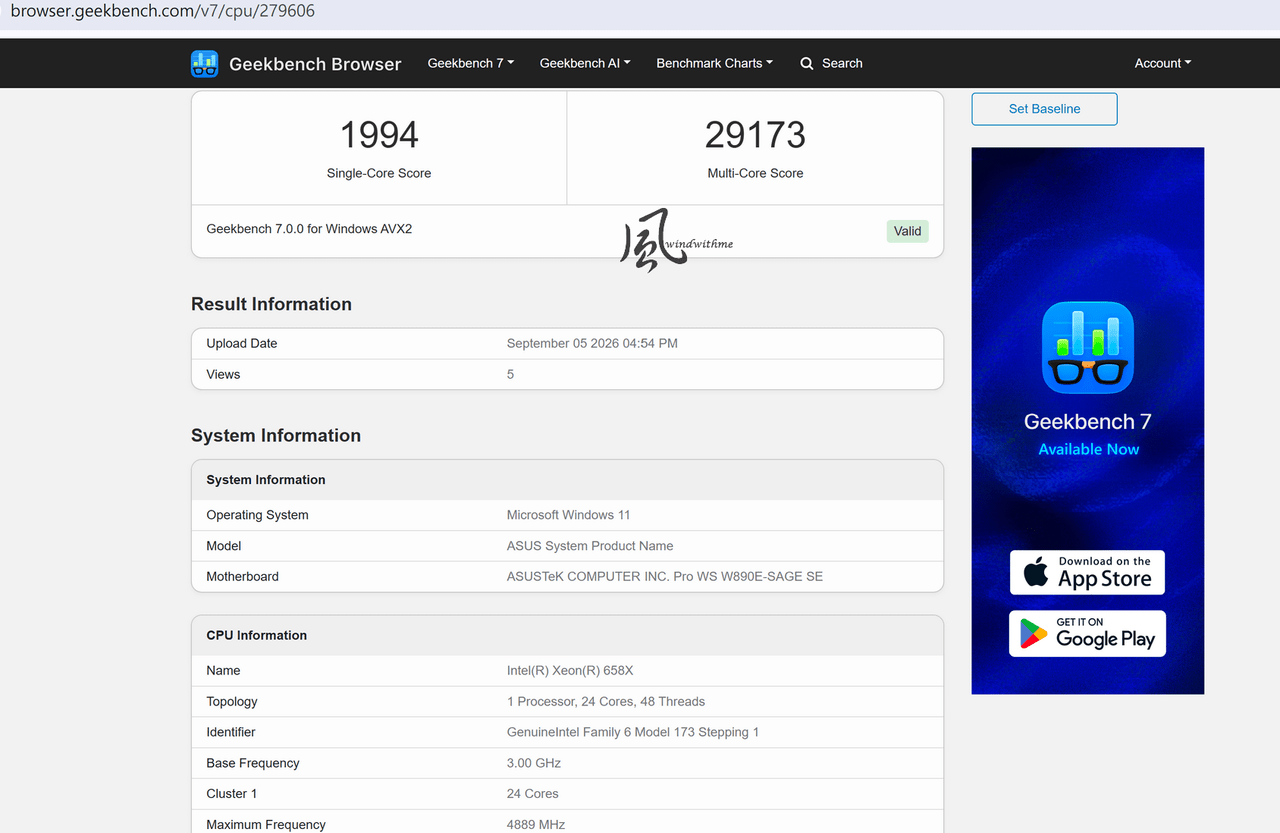Click the Intel Xeon 658X processor name
The image size is (1280, 833).
[x=570, y=671]
